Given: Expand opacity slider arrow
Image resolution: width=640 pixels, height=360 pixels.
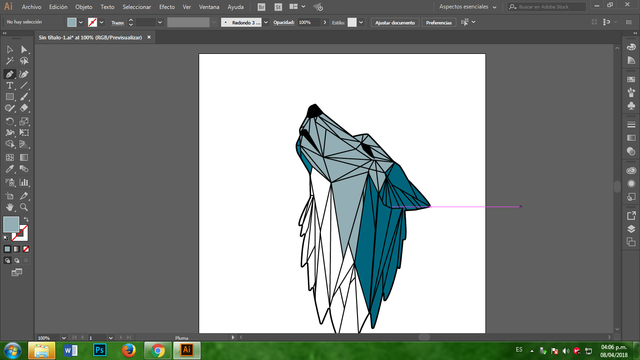Looking at the screenshot, I should 325,22.
